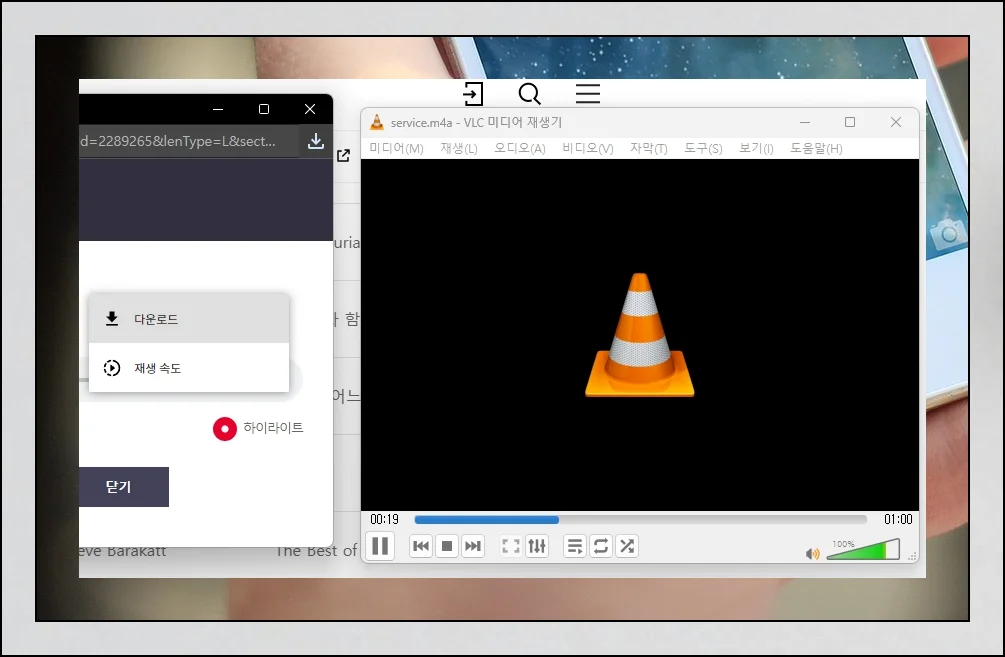The image size is (1005, 657).
Task: Expand the 도구(S) menu
Action: (703, 149)
